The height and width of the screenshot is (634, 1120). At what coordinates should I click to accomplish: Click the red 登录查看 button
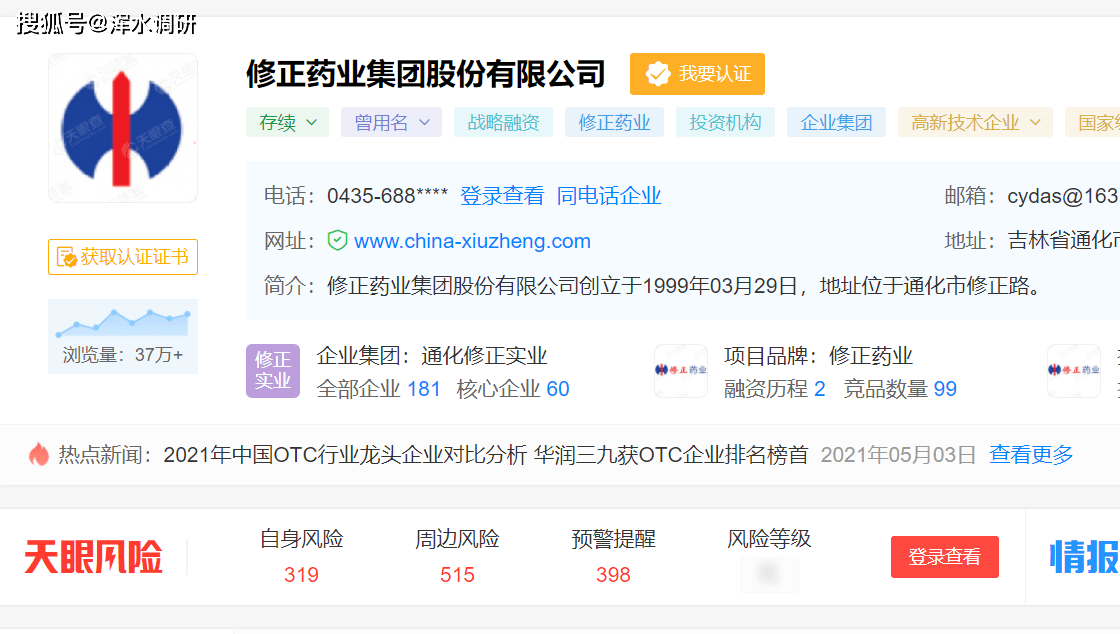pos(944,557)
